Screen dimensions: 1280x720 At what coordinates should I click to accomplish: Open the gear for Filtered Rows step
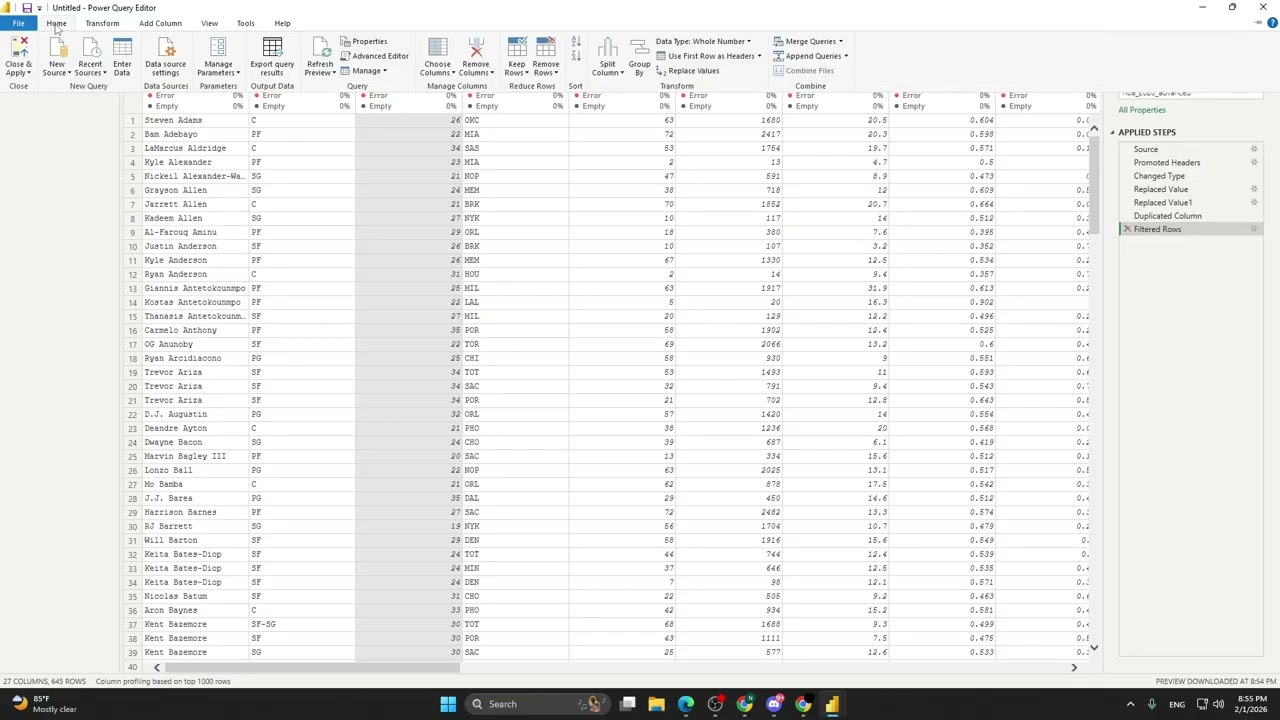tap(1254, 229)
